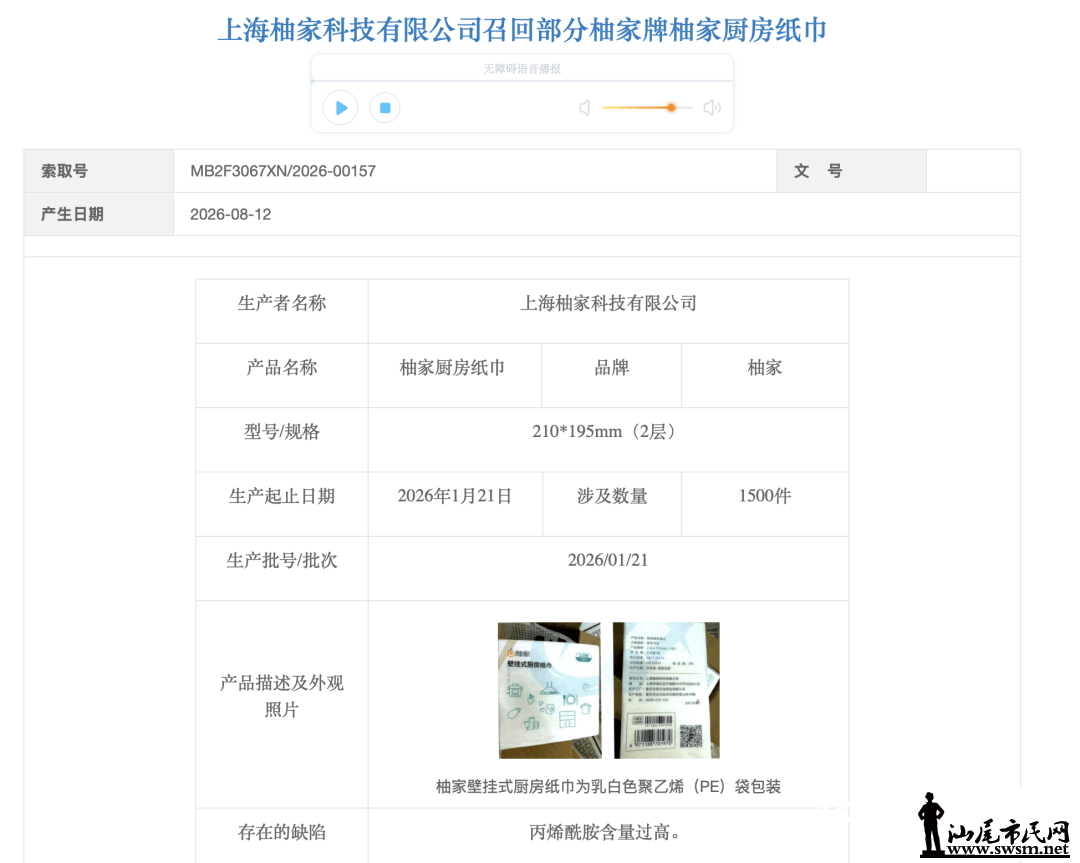Select the 涉及数量 label cell
Viewport: 1080px width, 863px height.
coord(612,504)
